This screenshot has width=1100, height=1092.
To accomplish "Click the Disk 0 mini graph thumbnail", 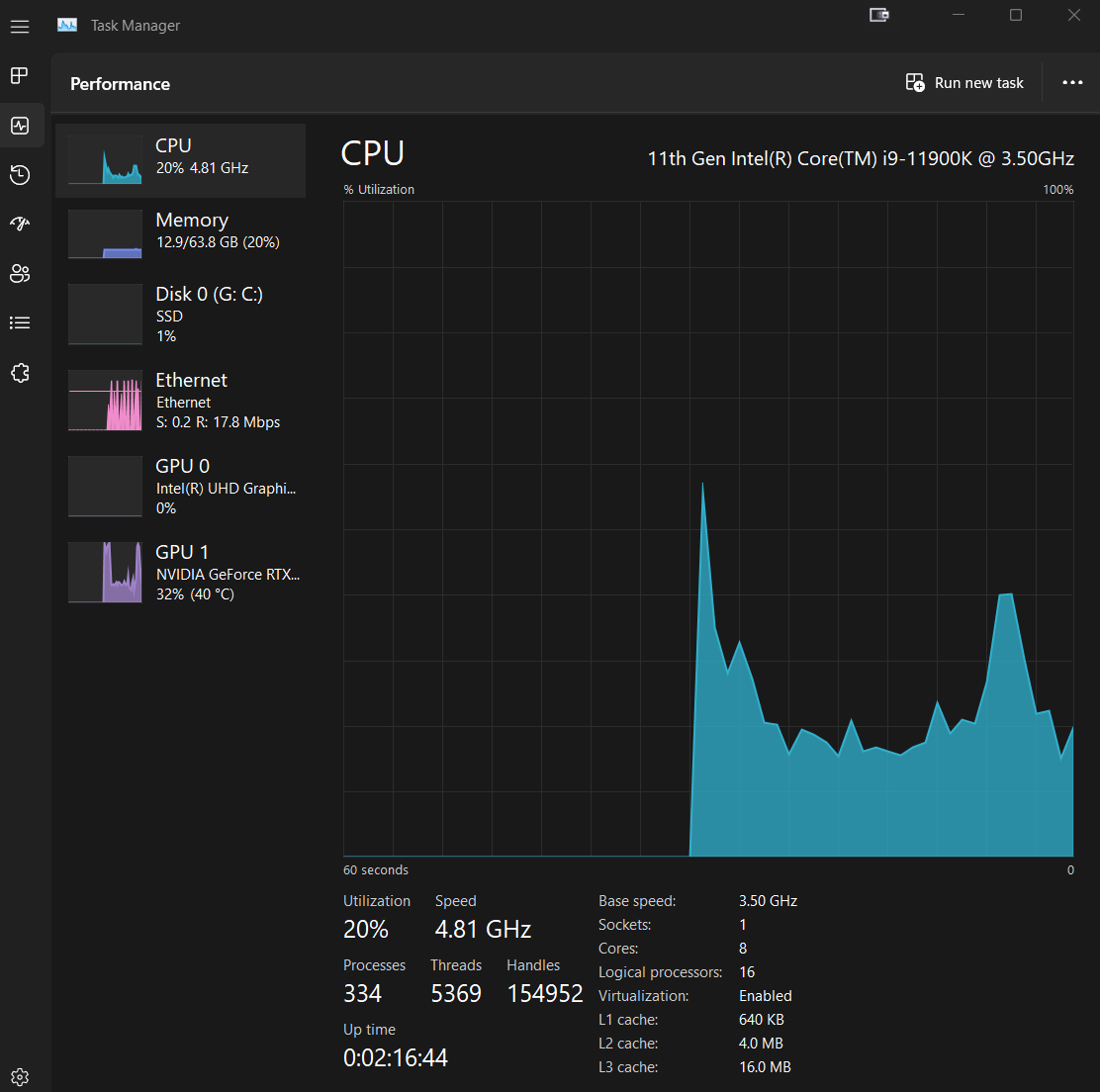I will [105, 315].
